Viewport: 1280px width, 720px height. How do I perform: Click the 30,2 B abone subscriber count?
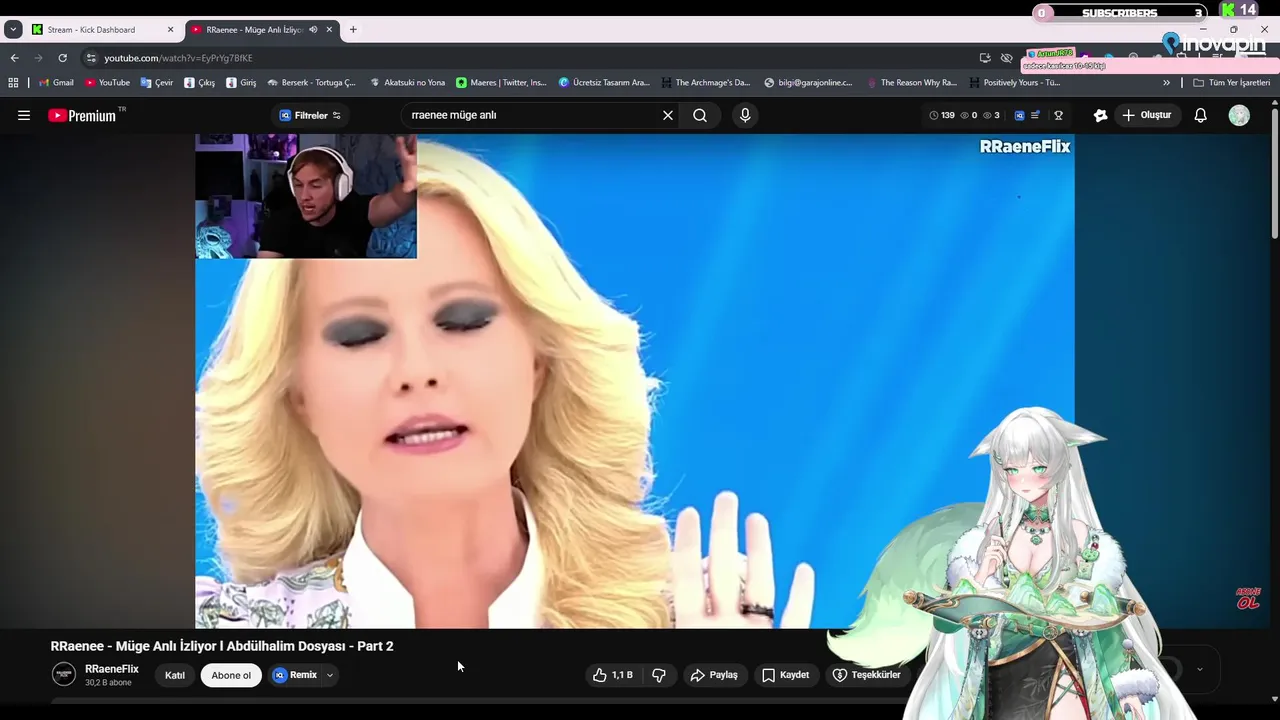click(108, 683)
